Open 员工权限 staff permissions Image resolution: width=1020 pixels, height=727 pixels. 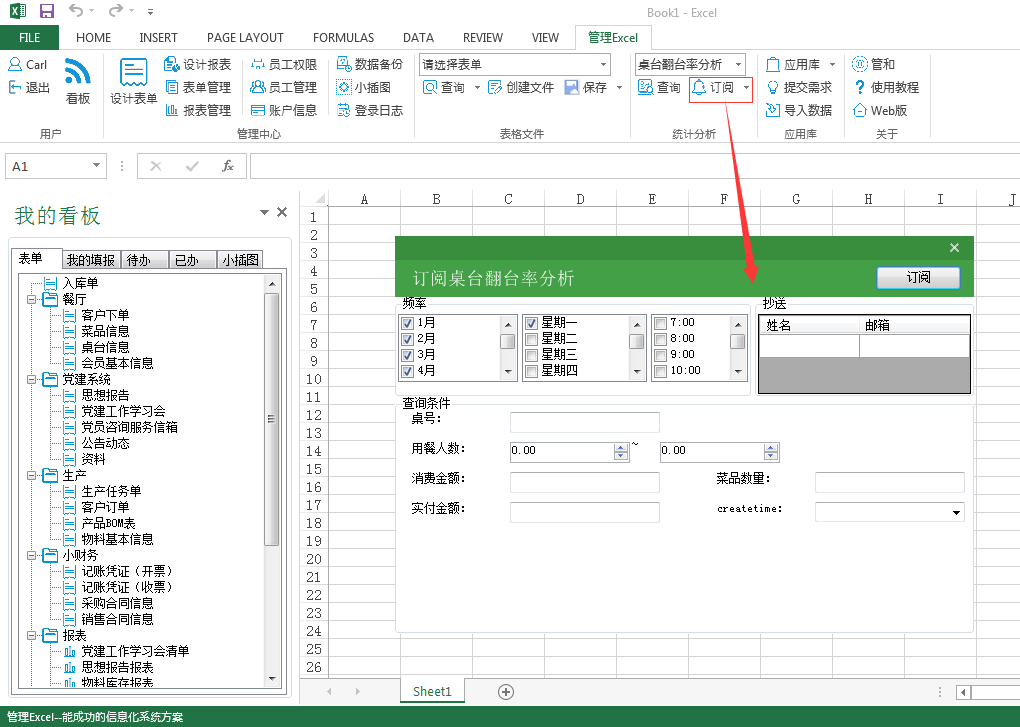point(284,64)
